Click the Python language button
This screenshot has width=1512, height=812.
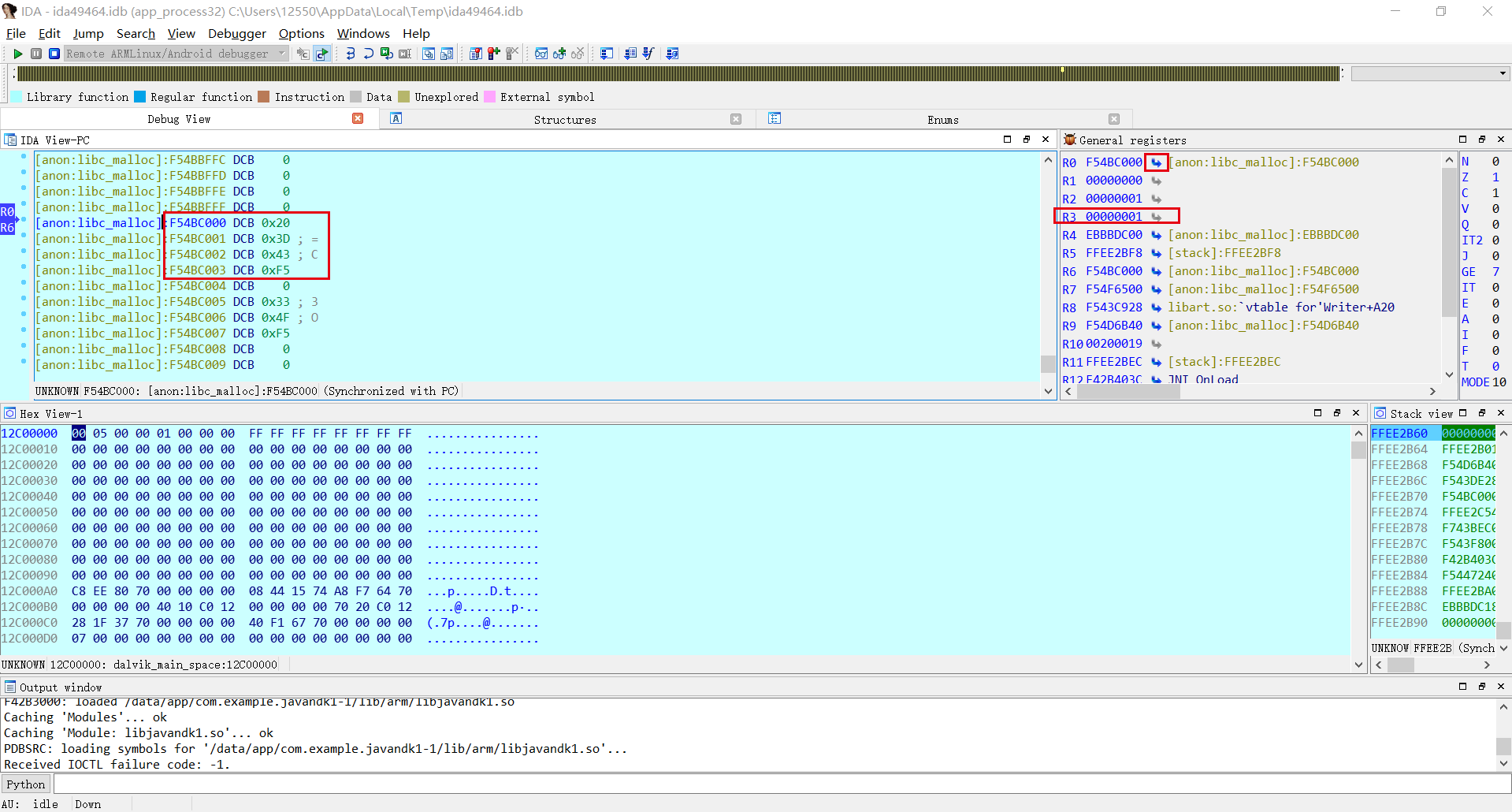click(26, 784)
